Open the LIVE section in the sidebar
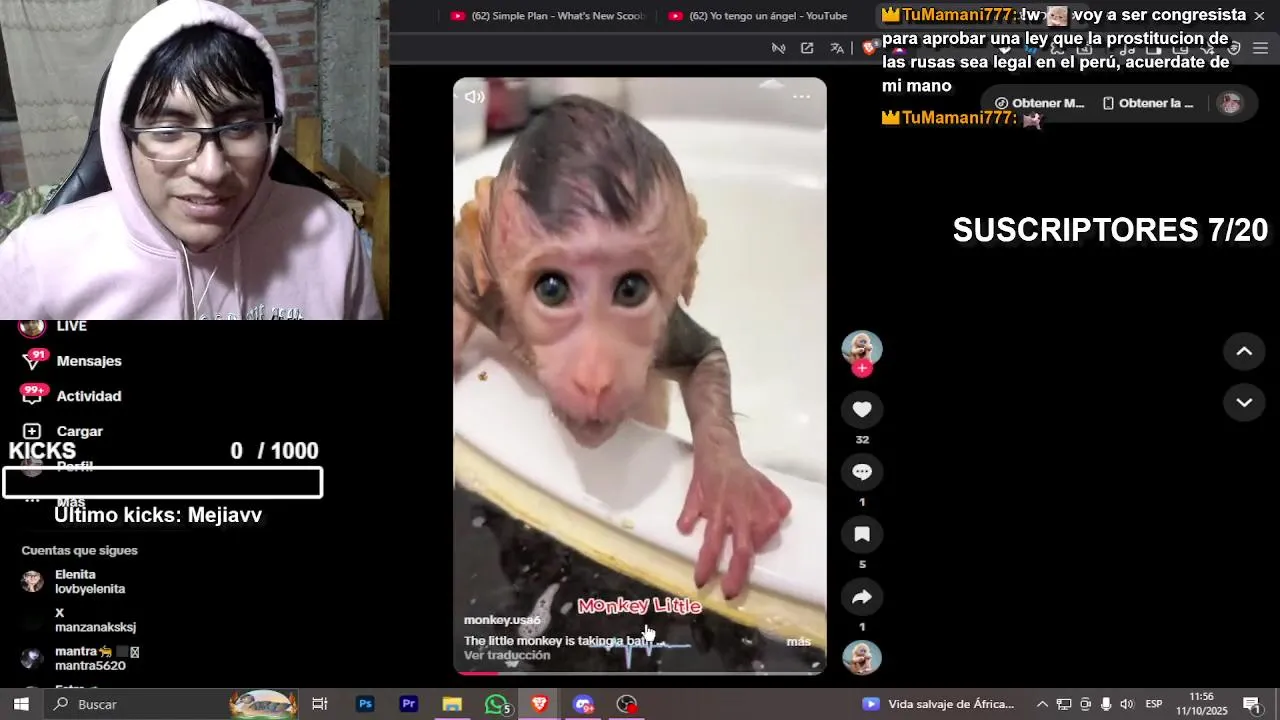Screen dimensions: 1280x720 [72, 326]
